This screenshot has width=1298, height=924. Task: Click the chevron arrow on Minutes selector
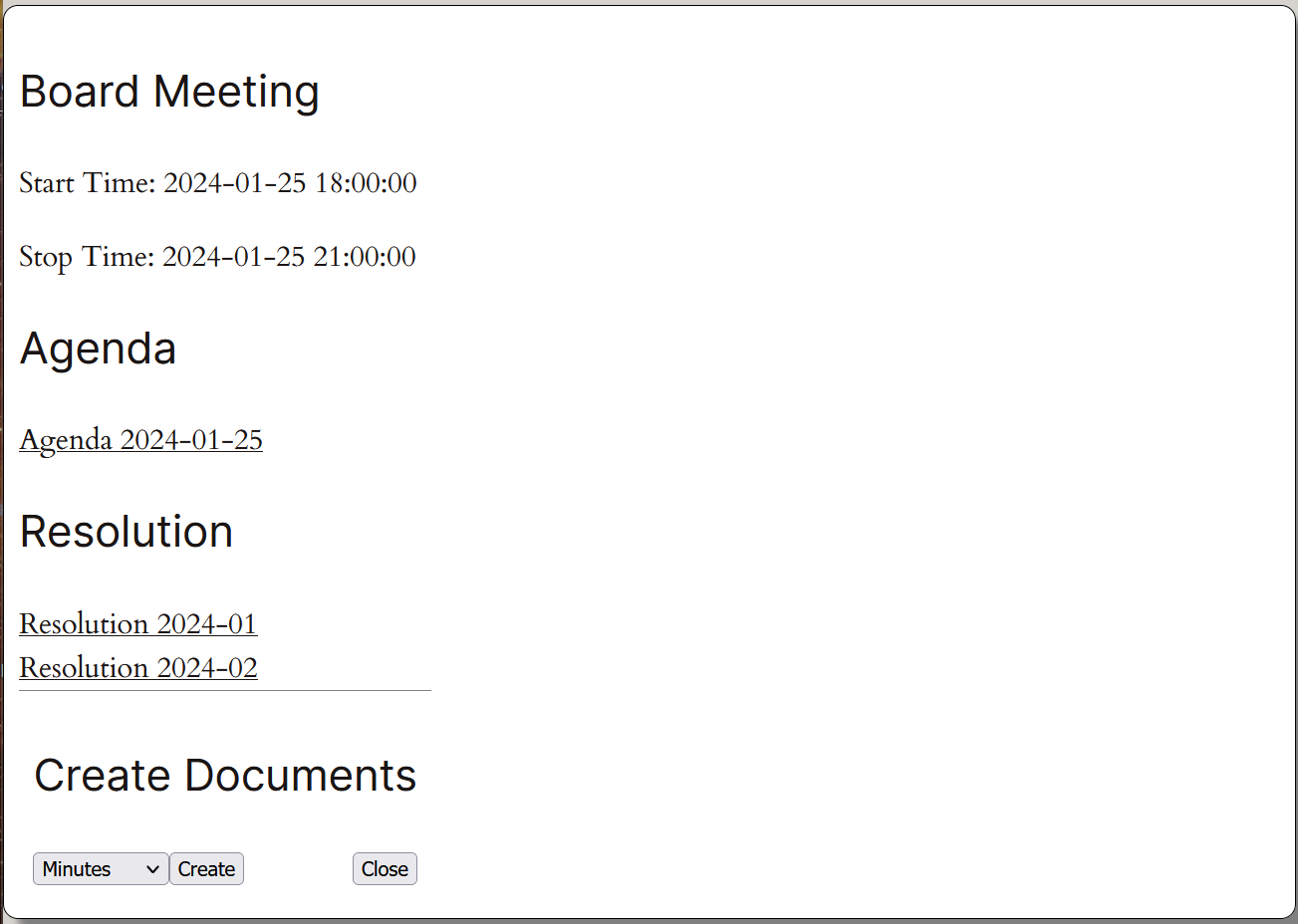point(152,869)
